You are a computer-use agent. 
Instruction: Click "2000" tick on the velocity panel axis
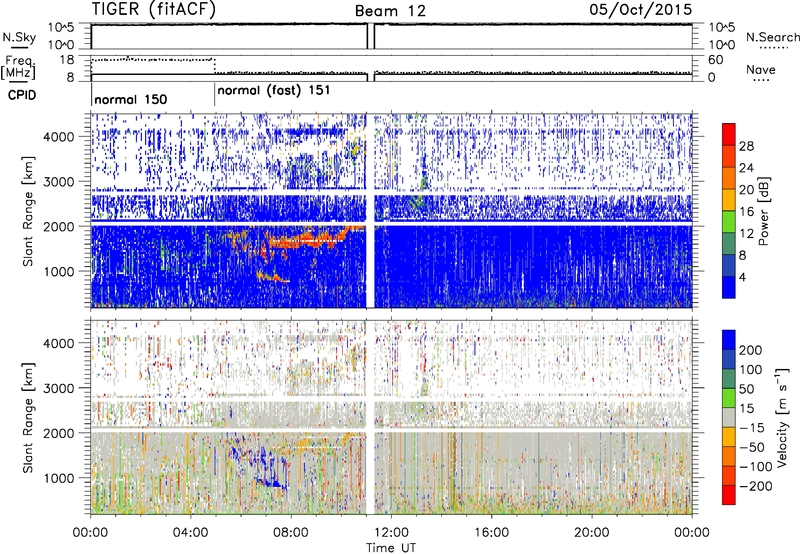click(58, 433)
